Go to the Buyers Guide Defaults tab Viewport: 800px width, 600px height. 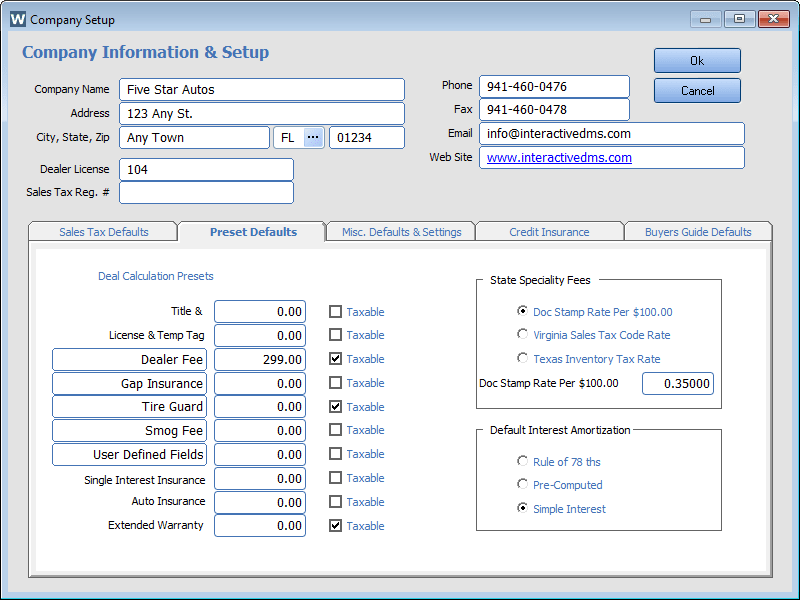click(696, 230)
